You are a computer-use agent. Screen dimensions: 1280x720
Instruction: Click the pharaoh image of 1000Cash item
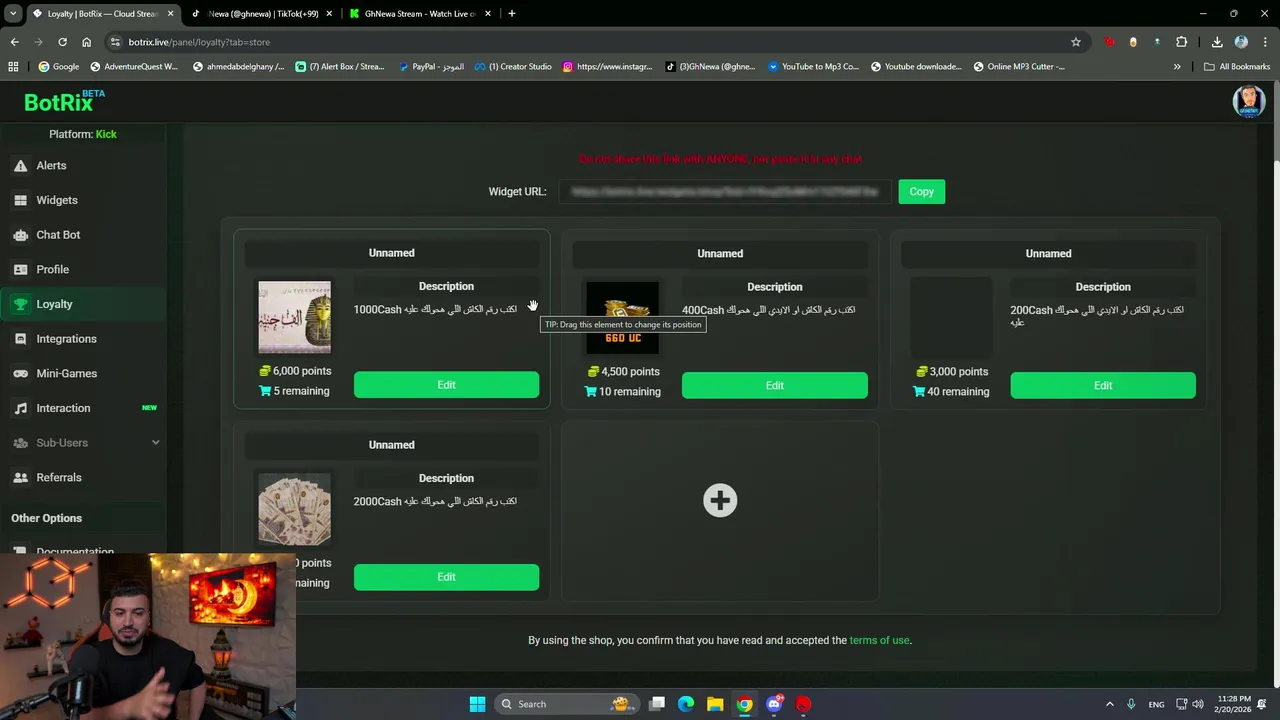294,317
